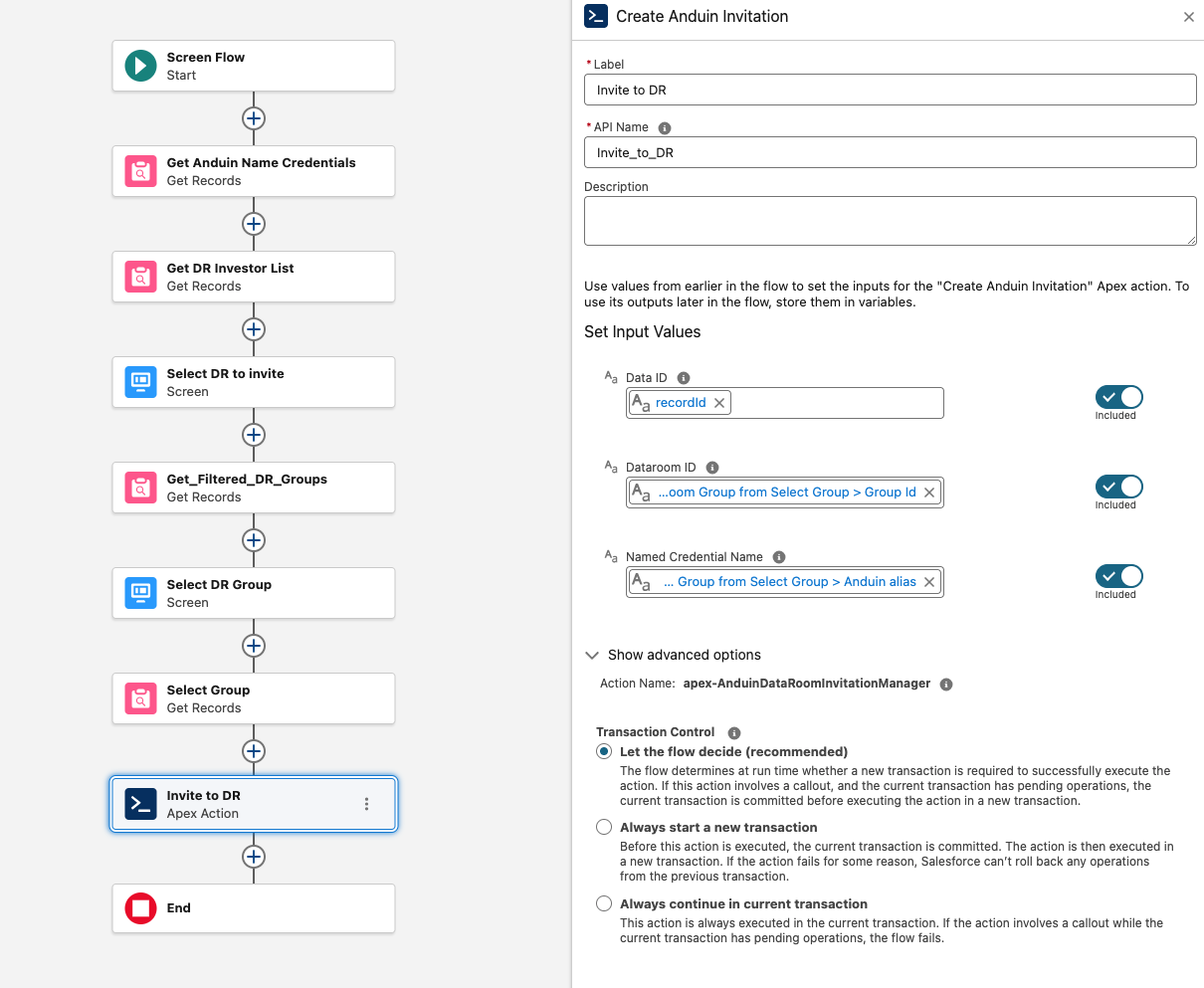The image size is (1204, 988).
Task: Click the Data ID resource field
Action: tap(785, 403)
